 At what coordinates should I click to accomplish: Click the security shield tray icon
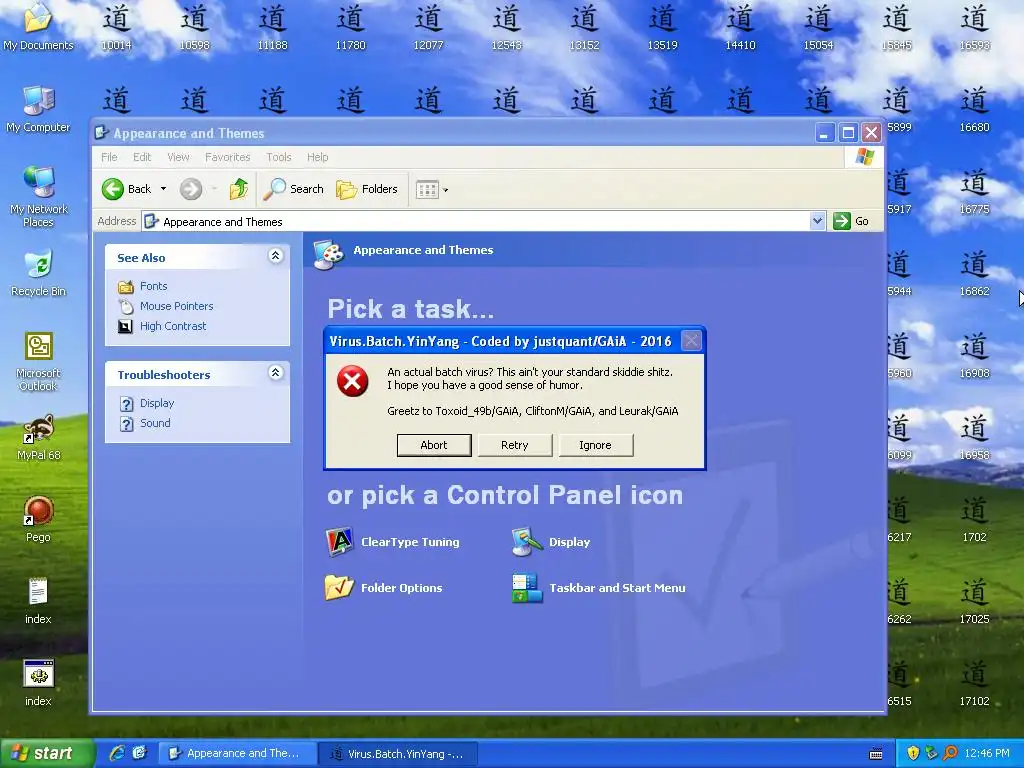click(913, 753)
